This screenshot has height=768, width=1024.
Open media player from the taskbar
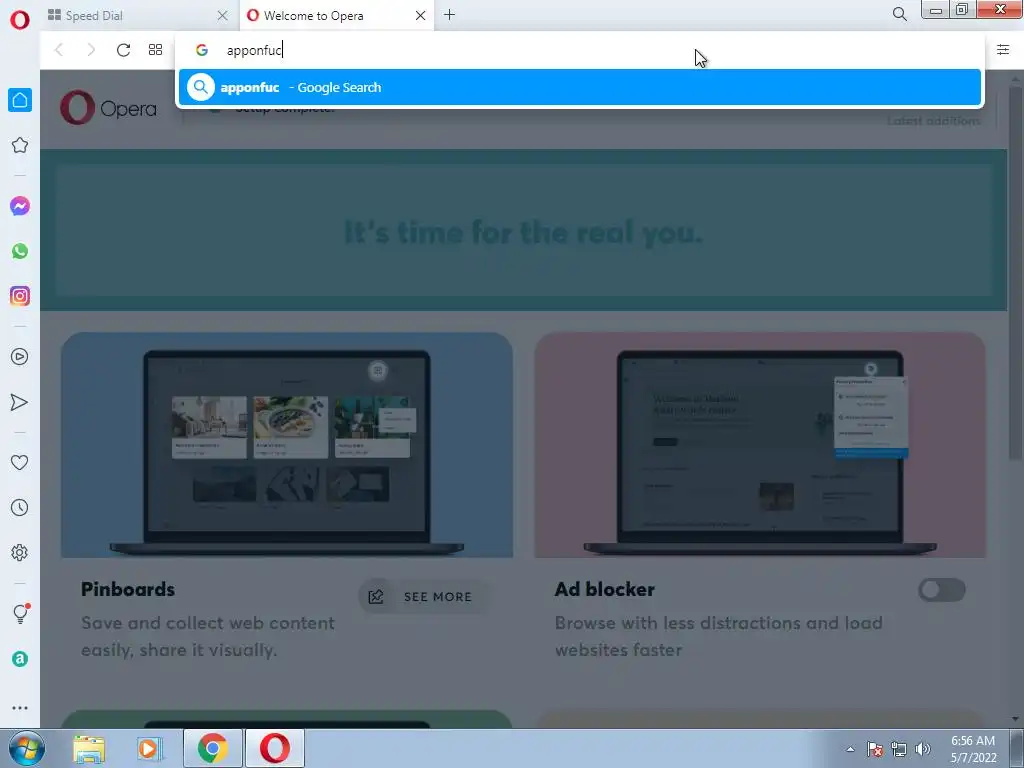click(x=150, y=748)
